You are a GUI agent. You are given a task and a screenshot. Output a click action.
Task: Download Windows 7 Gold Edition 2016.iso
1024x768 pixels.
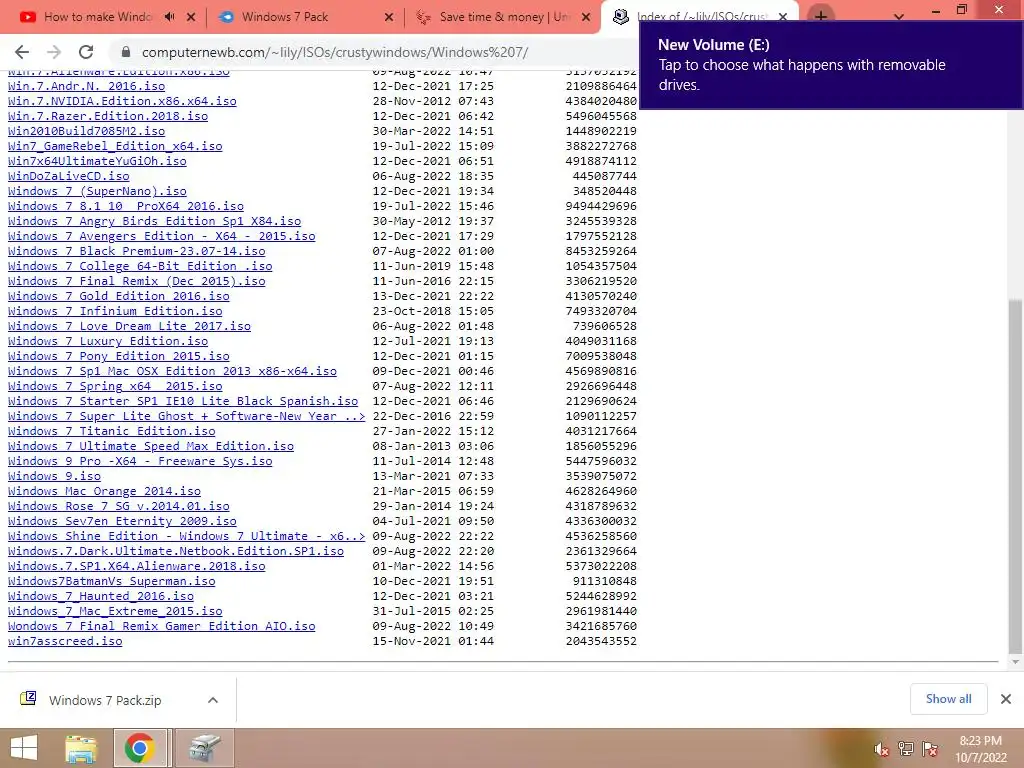[119, 296]
